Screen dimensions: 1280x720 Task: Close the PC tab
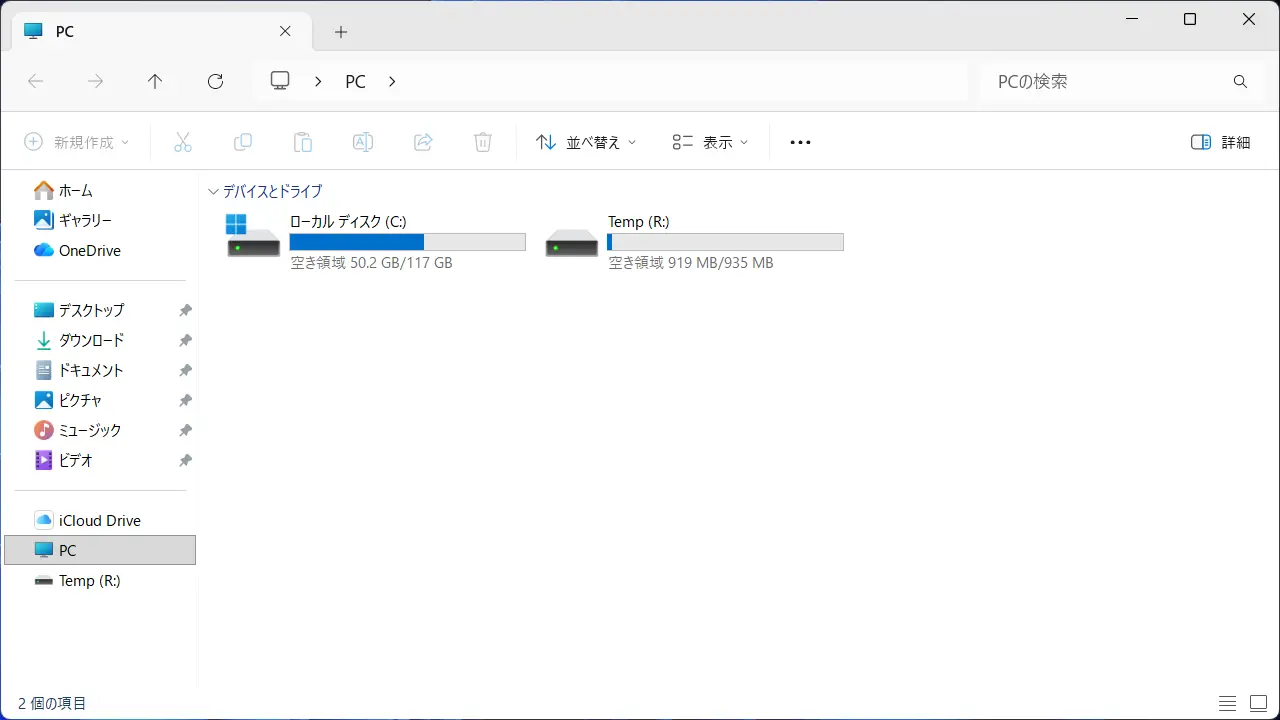click(x=285, y=31)
